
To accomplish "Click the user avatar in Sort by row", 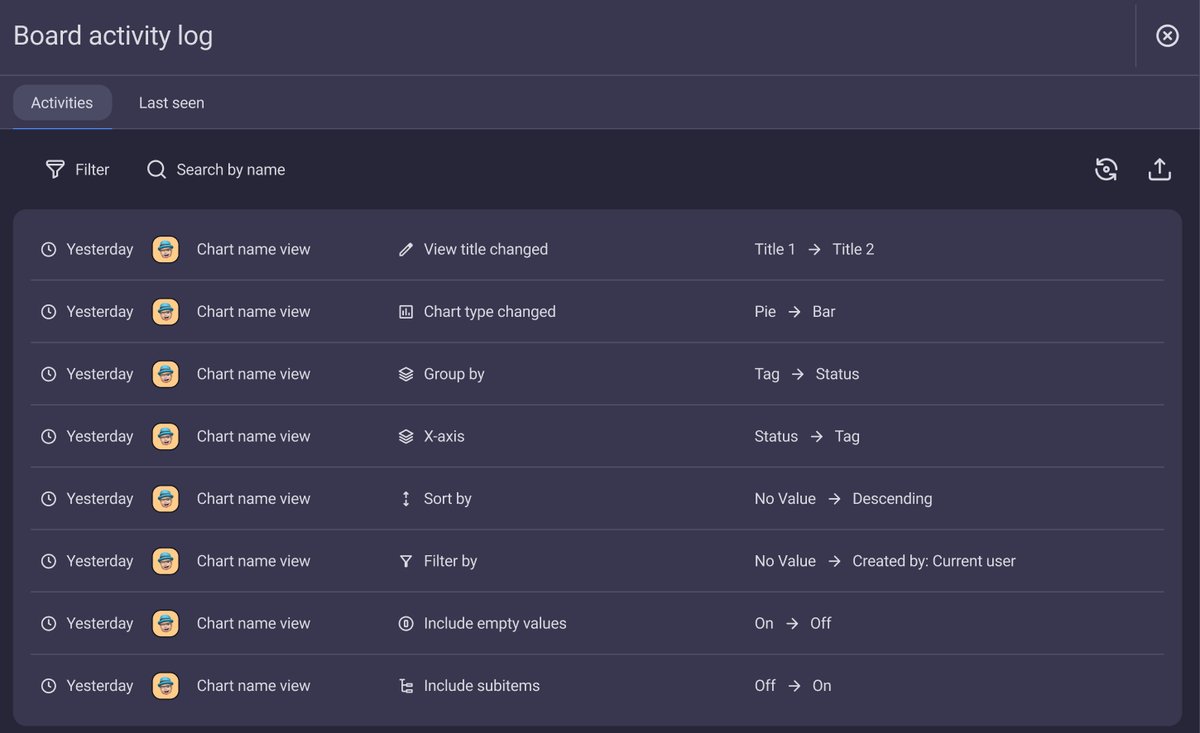I will (x=166, y=499).
